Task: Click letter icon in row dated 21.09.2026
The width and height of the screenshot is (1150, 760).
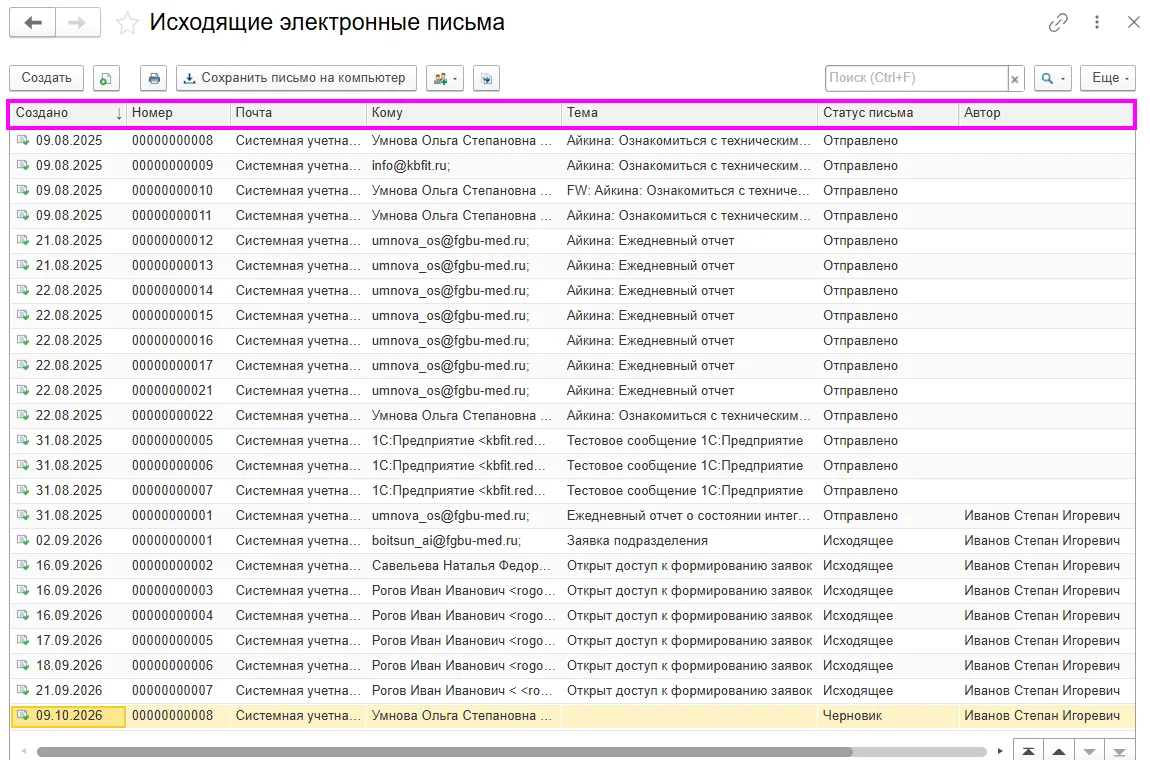Action: pyautogui.click(x=23, y=689)
